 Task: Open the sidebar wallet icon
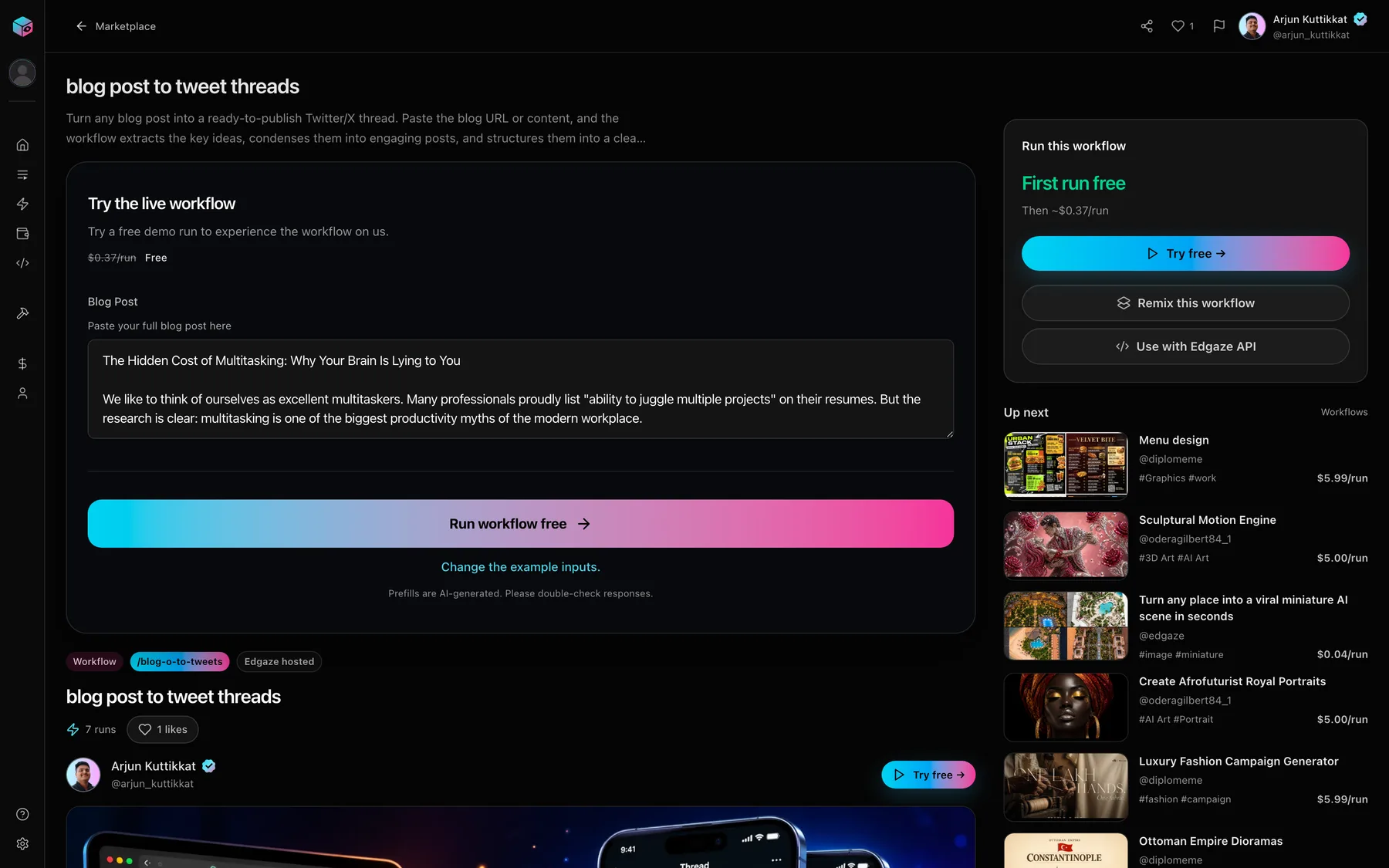coord(22,234)
